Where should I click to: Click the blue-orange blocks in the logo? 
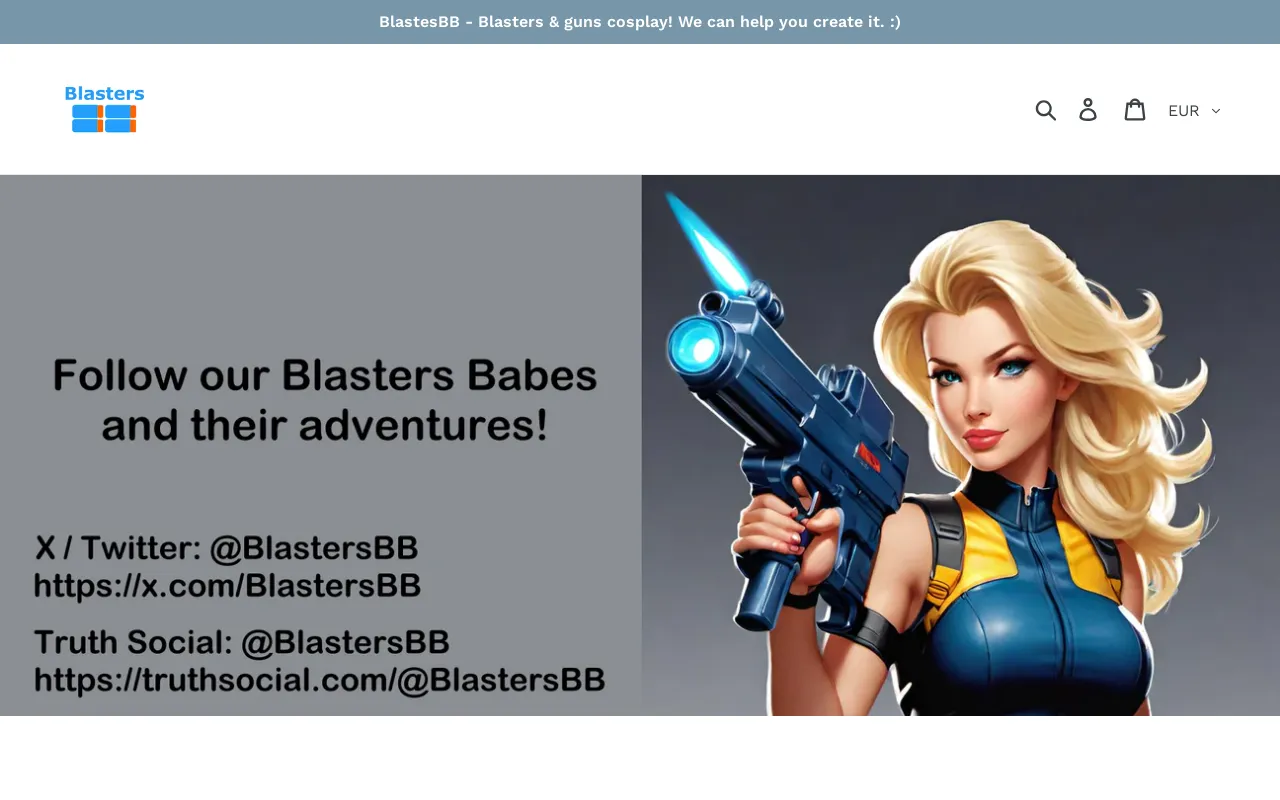pyautogui.click(x=104, y=119)
